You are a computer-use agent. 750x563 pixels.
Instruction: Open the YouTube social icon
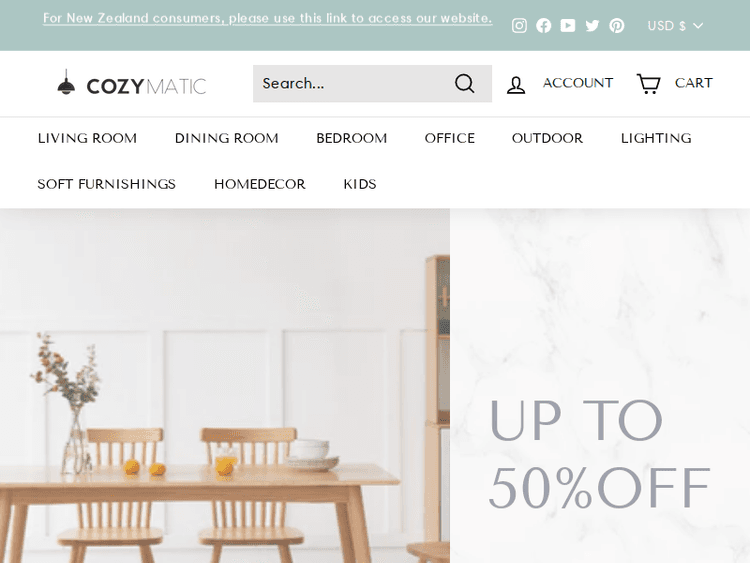point(568,25)
